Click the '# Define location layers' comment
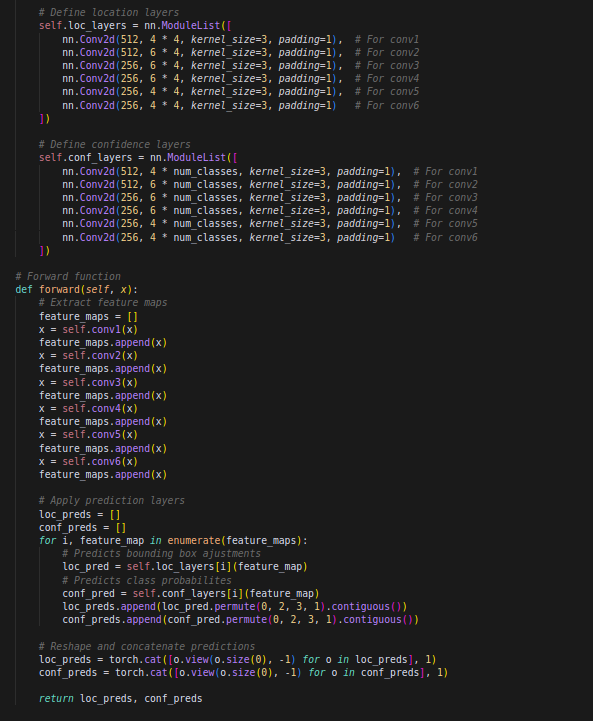Screen dimensions: 593x721 click(109, 12)
